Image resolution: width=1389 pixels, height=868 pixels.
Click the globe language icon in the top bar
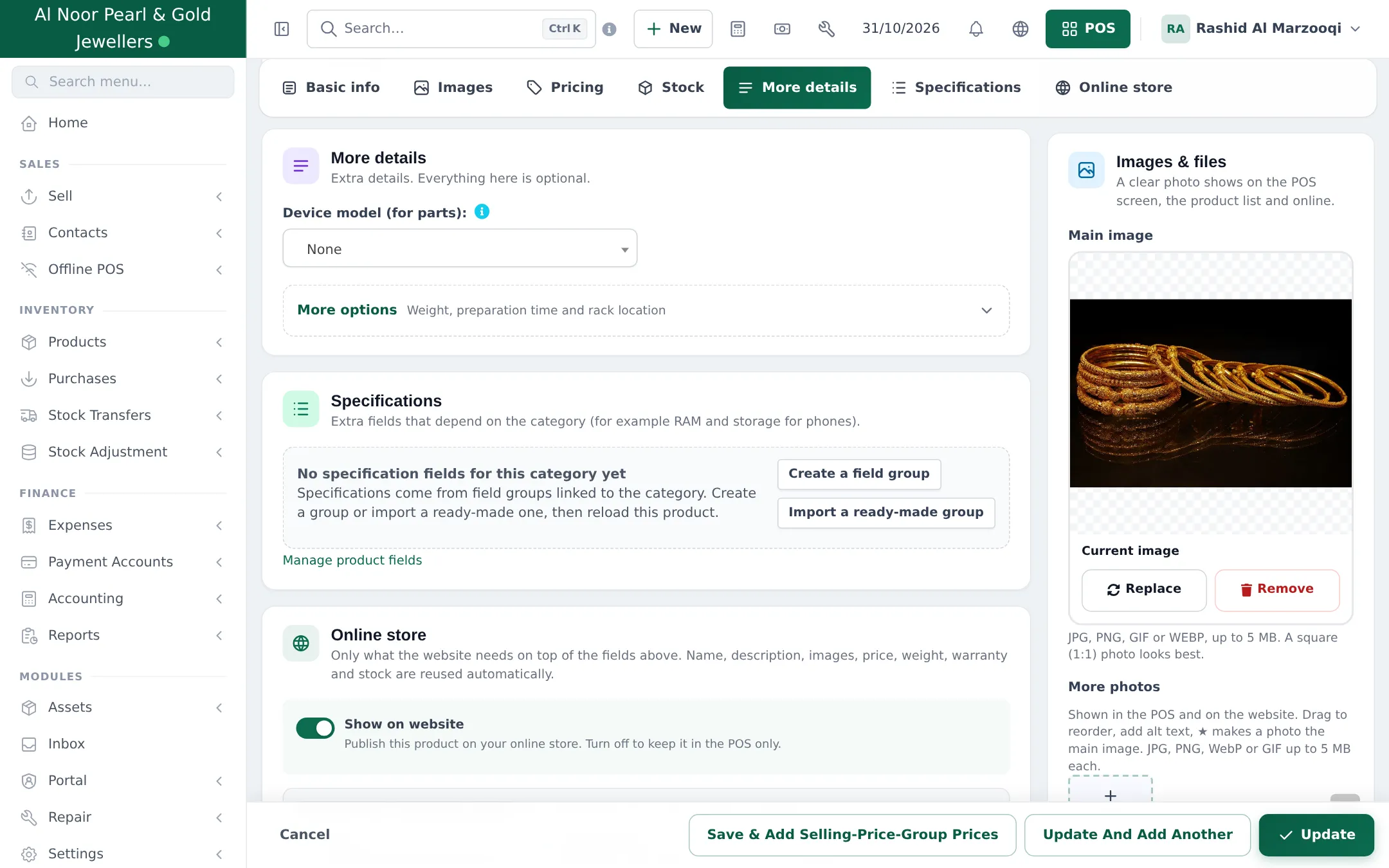(x=1021, y=29)
